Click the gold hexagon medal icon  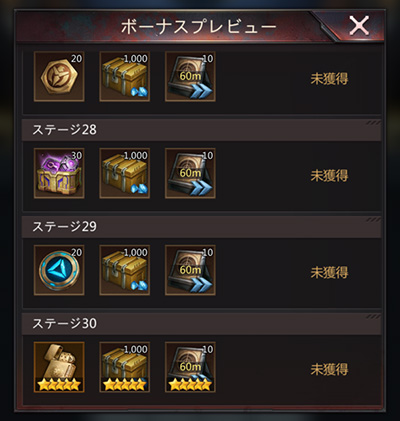tap(59, 77)
